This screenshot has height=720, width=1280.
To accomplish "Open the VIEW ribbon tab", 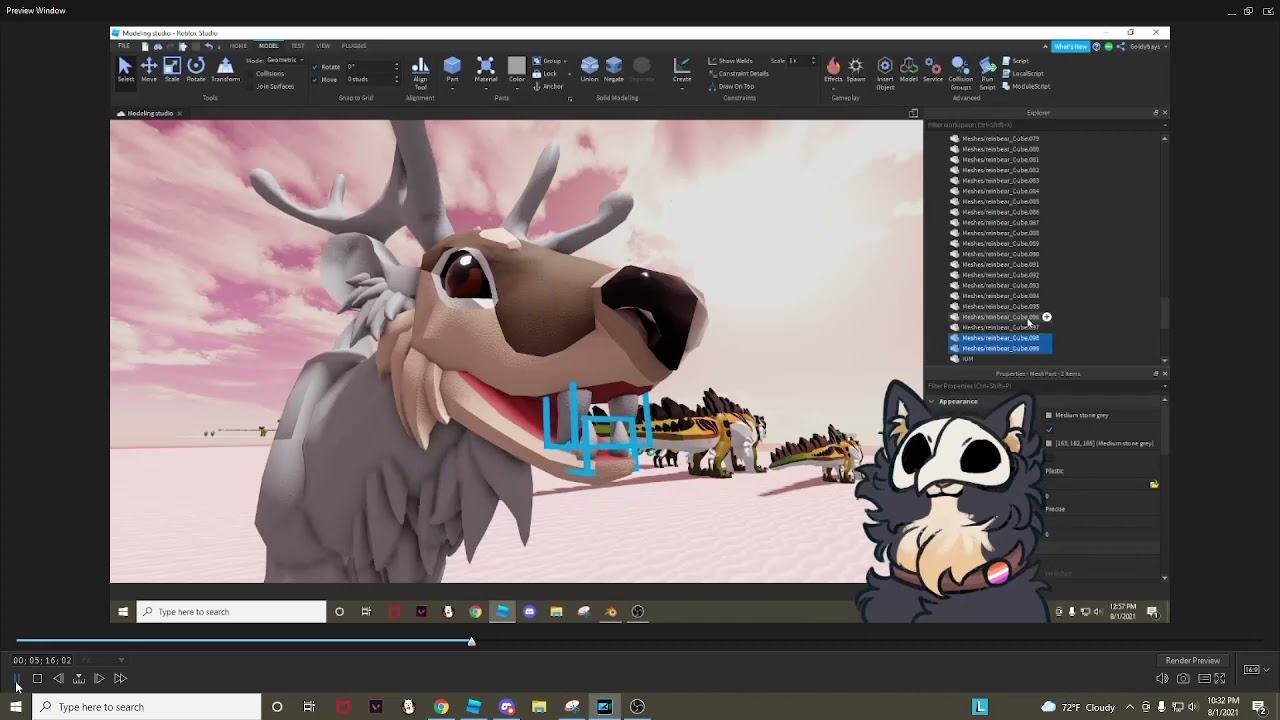I will pos(323,46).
